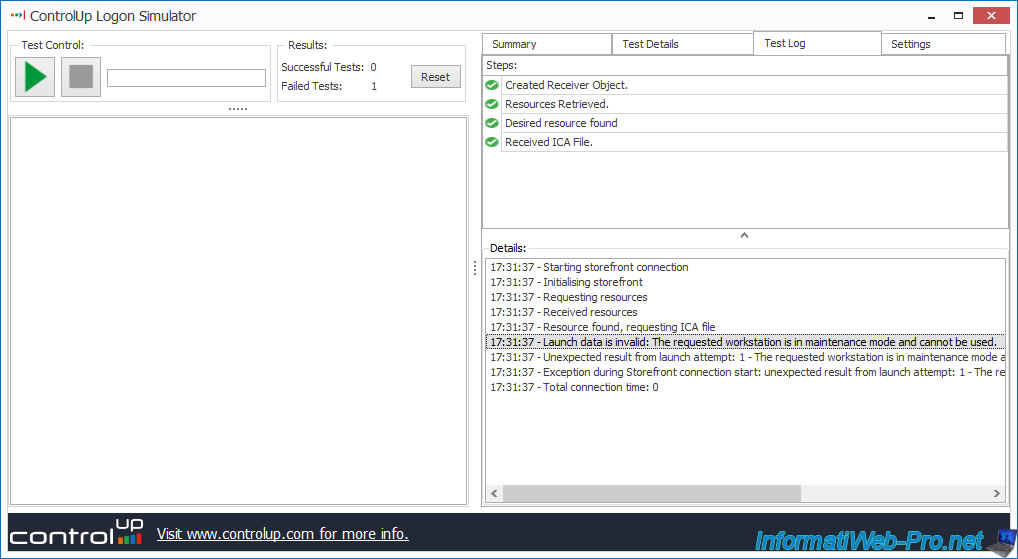
Task: Click the green check icon beside Created Receiver Object
Action: (492, 85)
